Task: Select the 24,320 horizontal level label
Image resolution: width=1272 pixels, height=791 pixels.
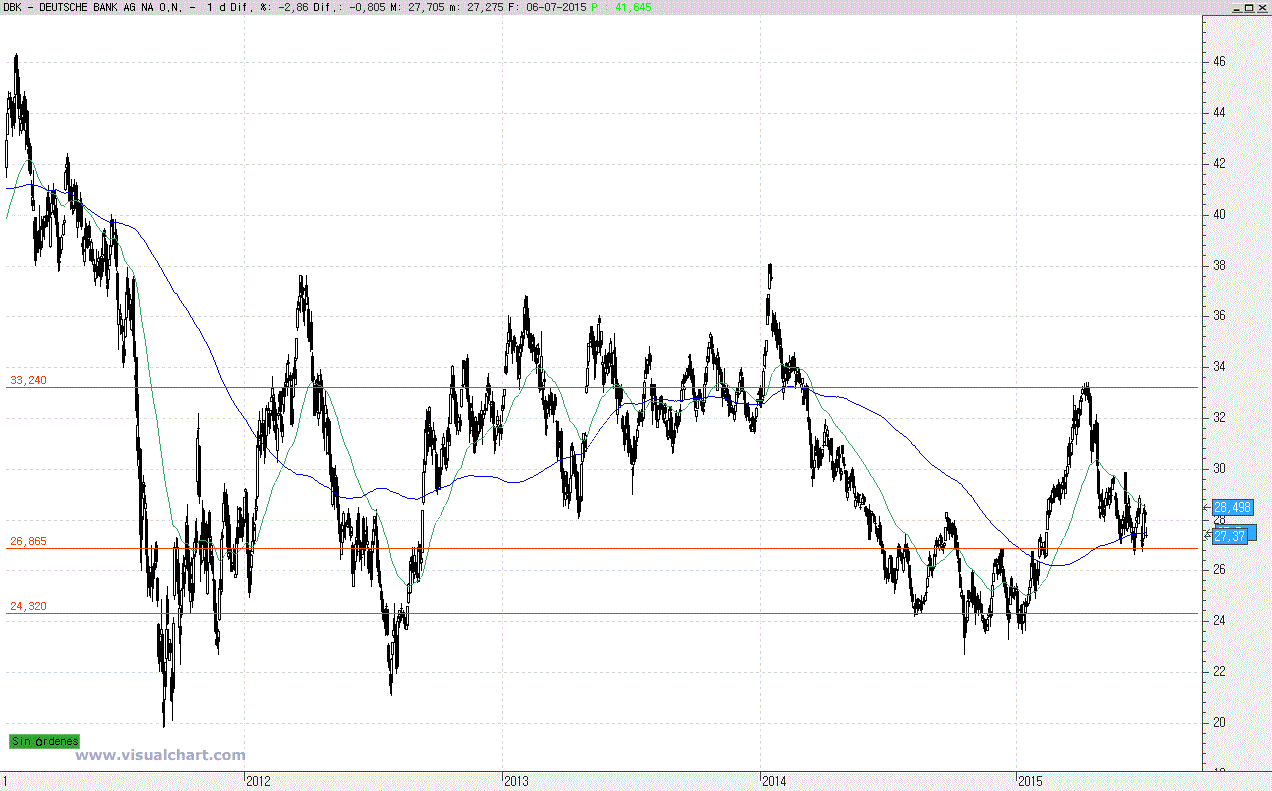Action: 28,606
